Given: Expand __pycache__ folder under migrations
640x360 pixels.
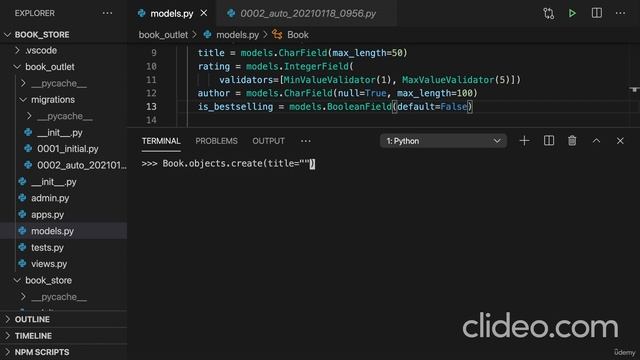Looking at the screenshot, I should [x=29, y=116].
